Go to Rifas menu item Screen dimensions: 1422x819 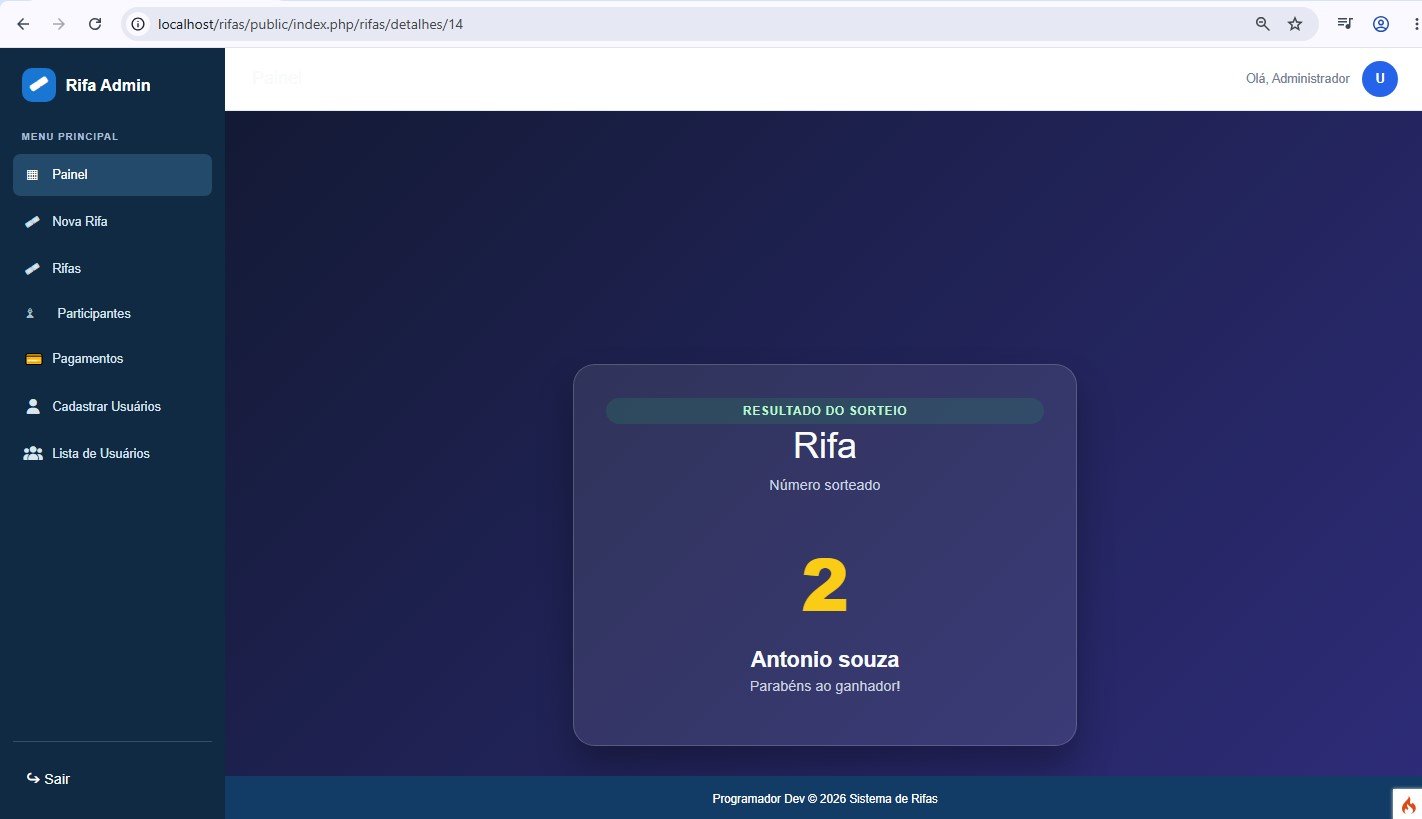[x=112, y=269]
